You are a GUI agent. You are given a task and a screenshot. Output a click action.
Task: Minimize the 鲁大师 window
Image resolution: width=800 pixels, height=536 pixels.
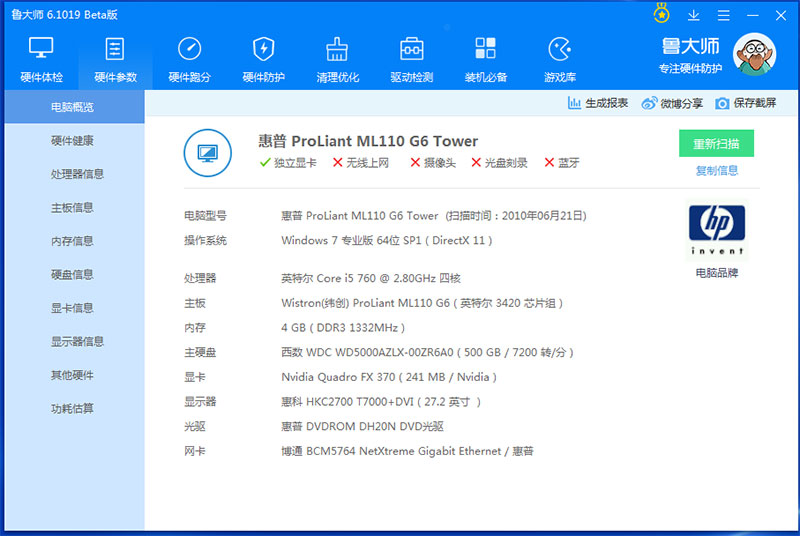753,15
